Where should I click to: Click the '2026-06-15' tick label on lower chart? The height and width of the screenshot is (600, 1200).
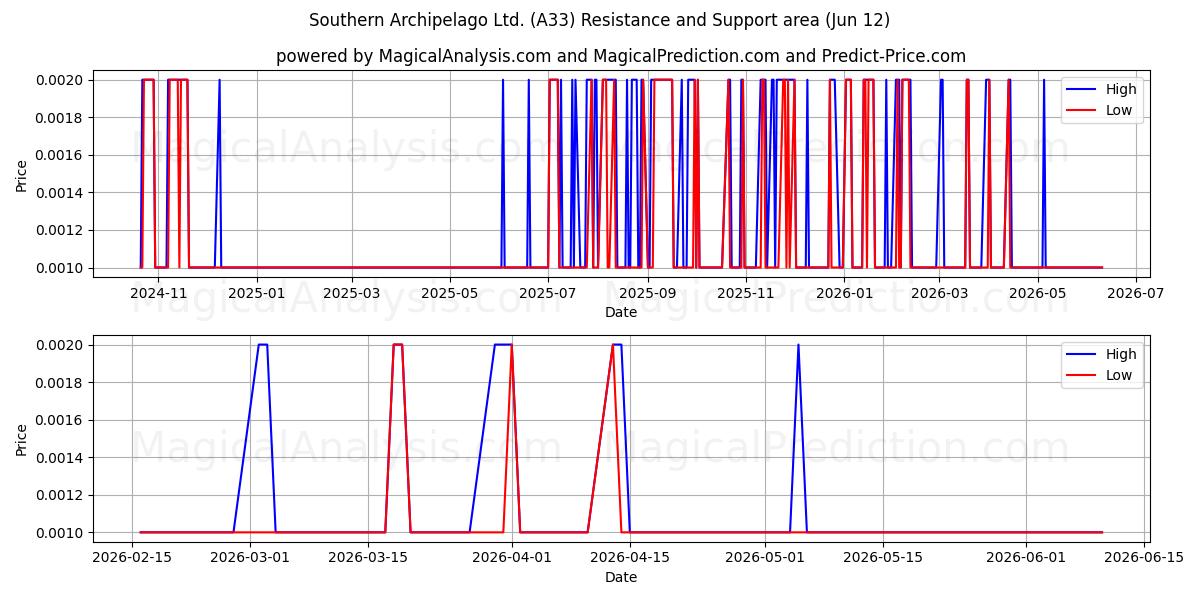click(1144, 559)
